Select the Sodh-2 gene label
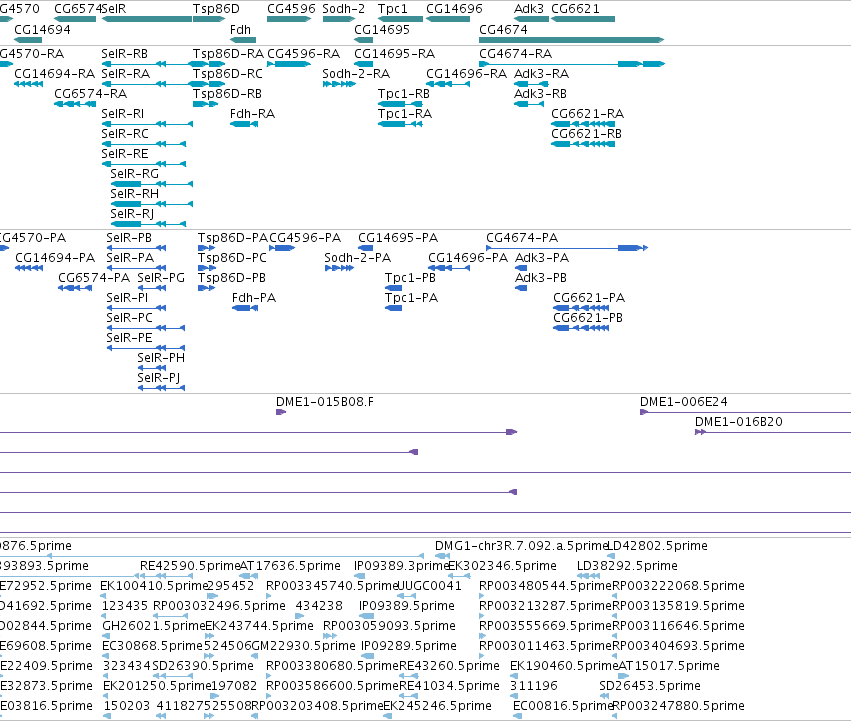Image resolution: width=851 pixels, height=721 pixels. tap(344, 9)
